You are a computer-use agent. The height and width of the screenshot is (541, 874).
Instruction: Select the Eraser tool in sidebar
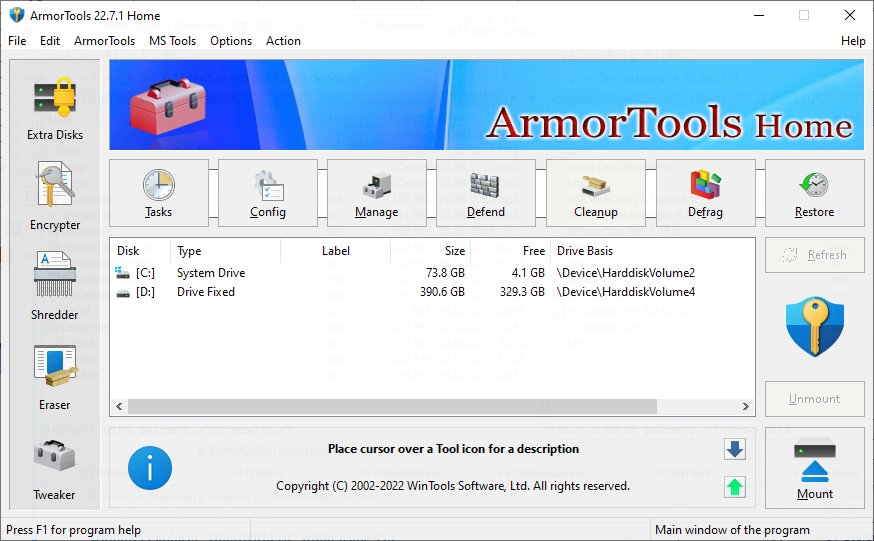coord(55,376)
